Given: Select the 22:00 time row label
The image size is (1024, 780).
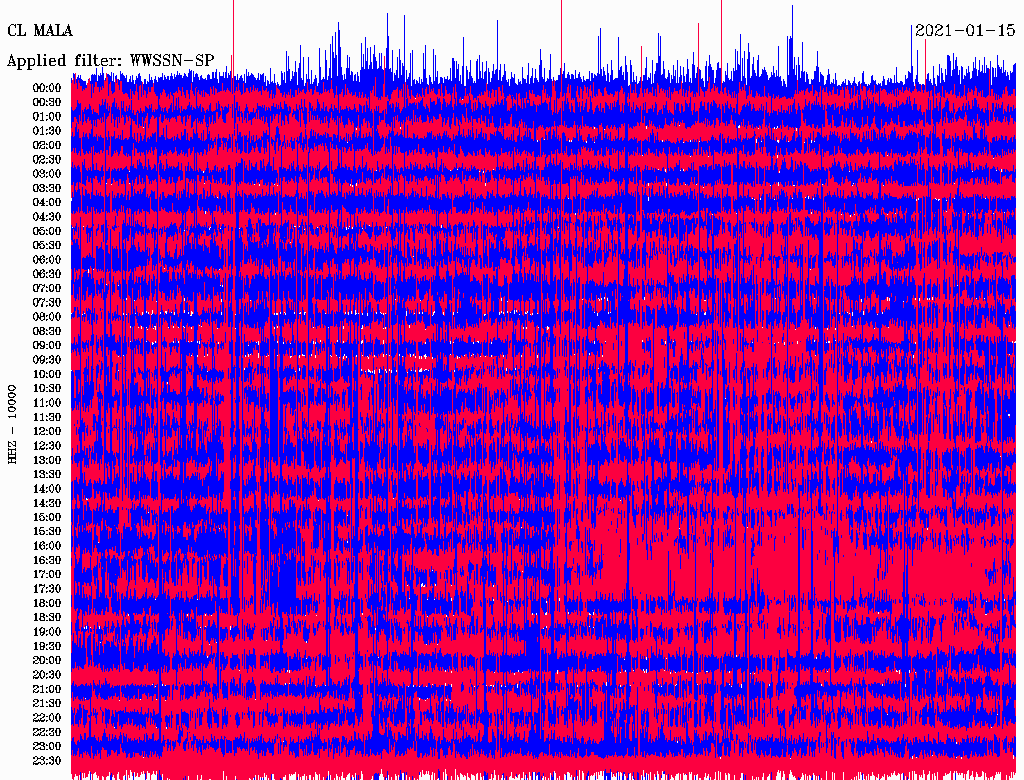Looking at the screenshot, I should (47, 718).
